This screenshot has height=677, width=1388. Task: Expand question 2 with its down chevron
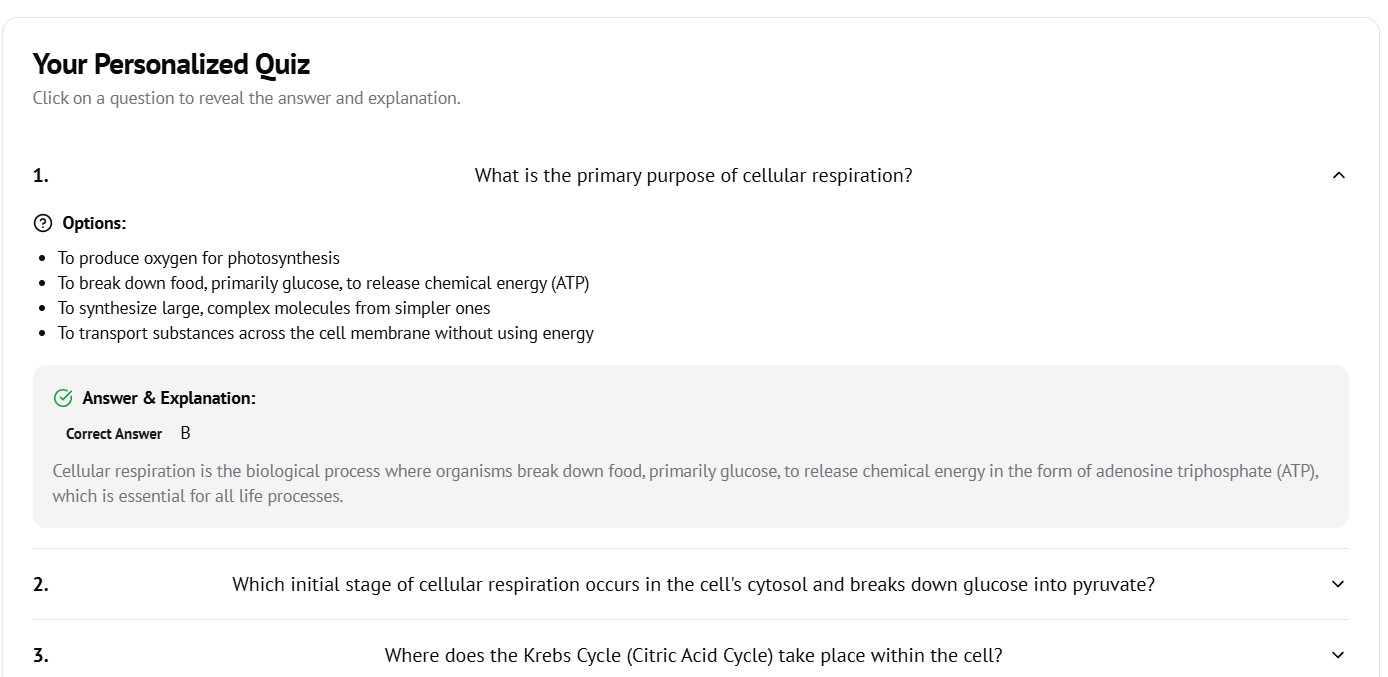(x=1339, y=584)
